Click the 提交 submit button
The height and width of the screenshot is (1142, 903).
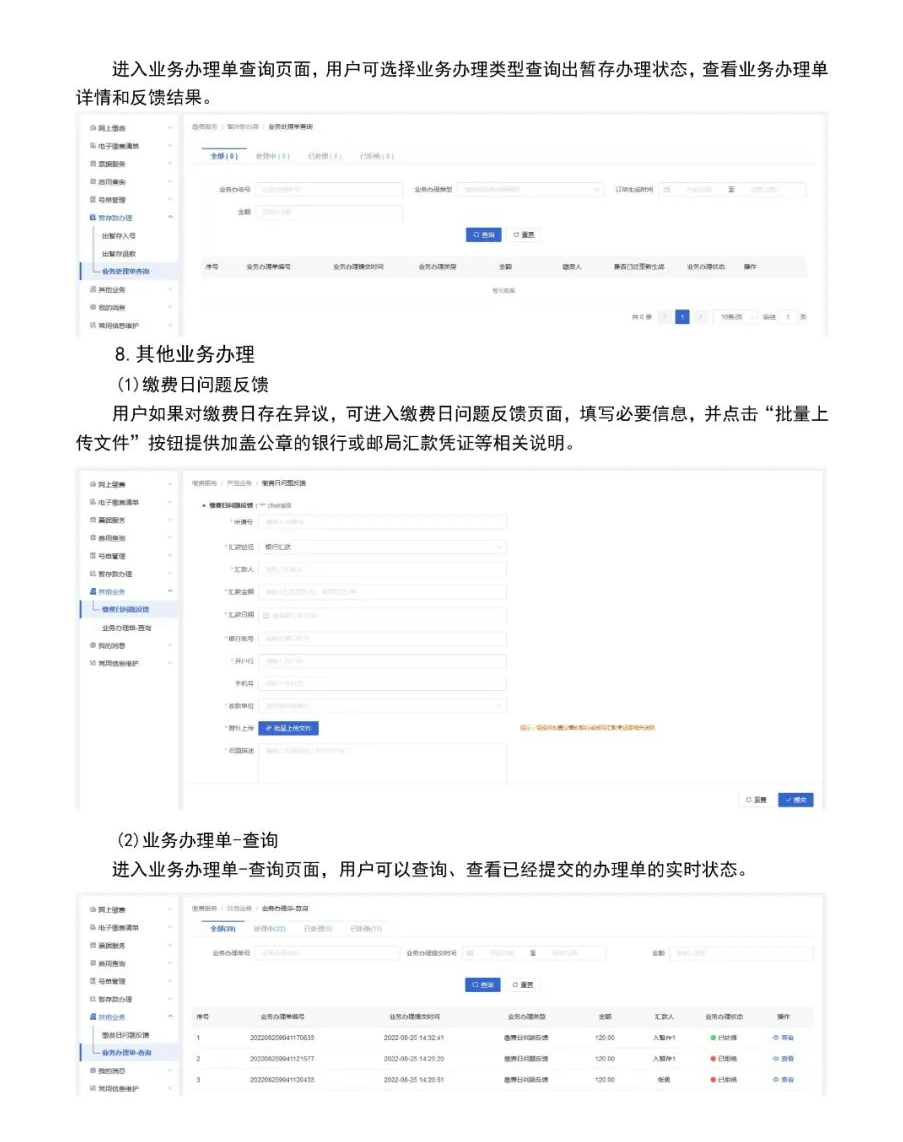[x=796, y=797]
